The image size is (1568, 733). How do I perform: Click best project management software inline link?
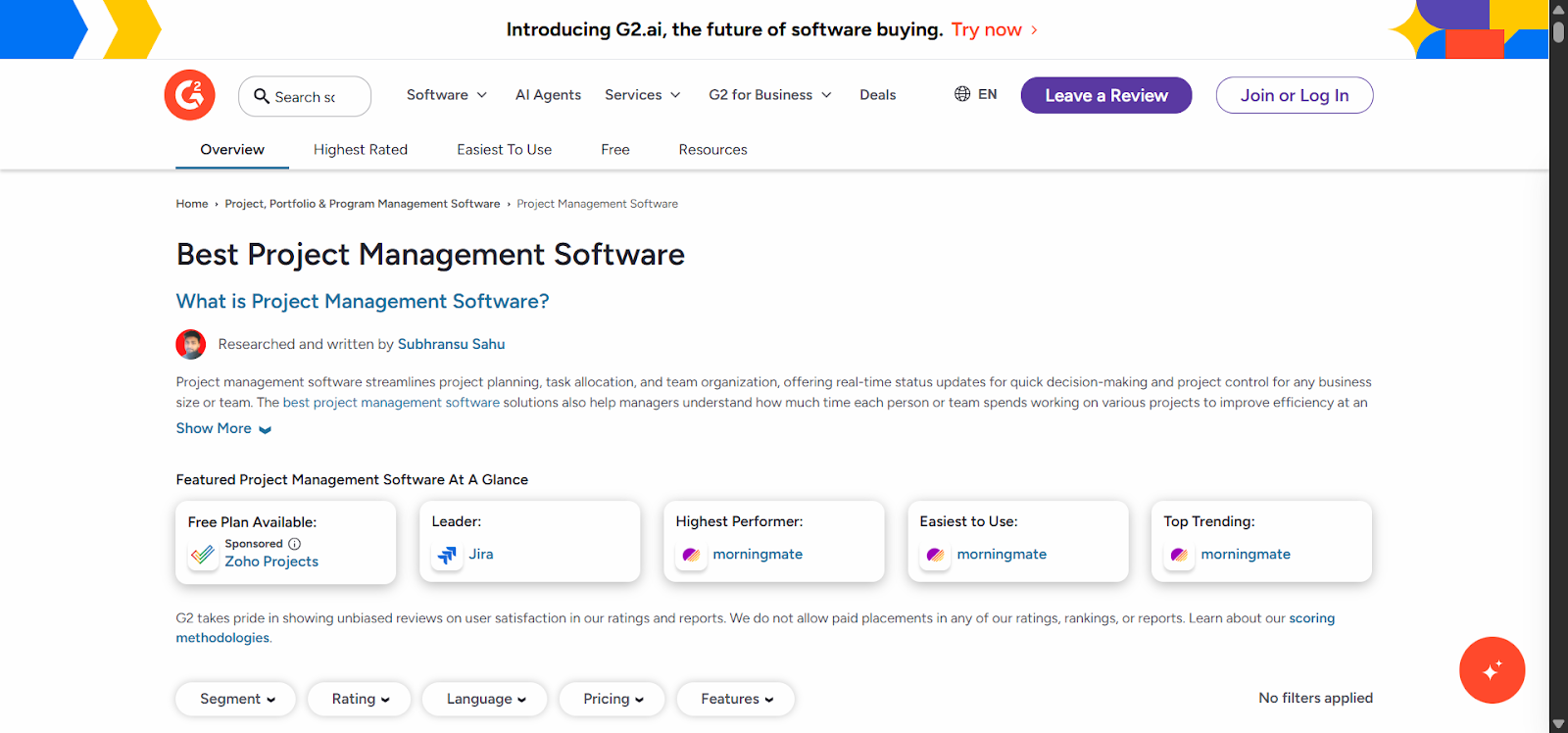click(x=391, y=403)
